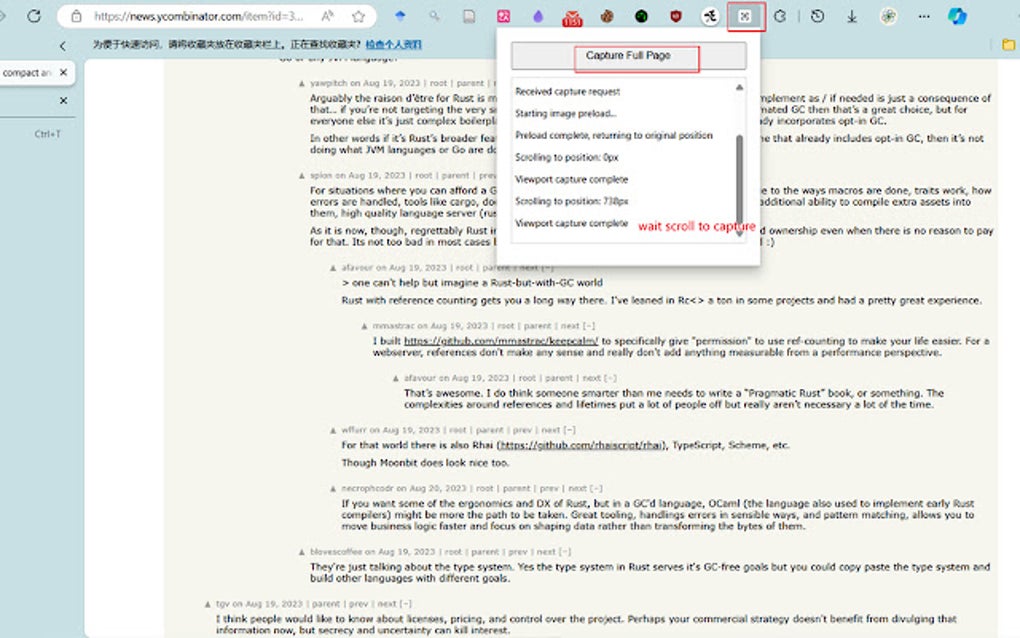Image resolution: width=1020 pixels, height=638 pixels.
Task: Collapse necrophcodr's comment thread
Action: [598, 488]
